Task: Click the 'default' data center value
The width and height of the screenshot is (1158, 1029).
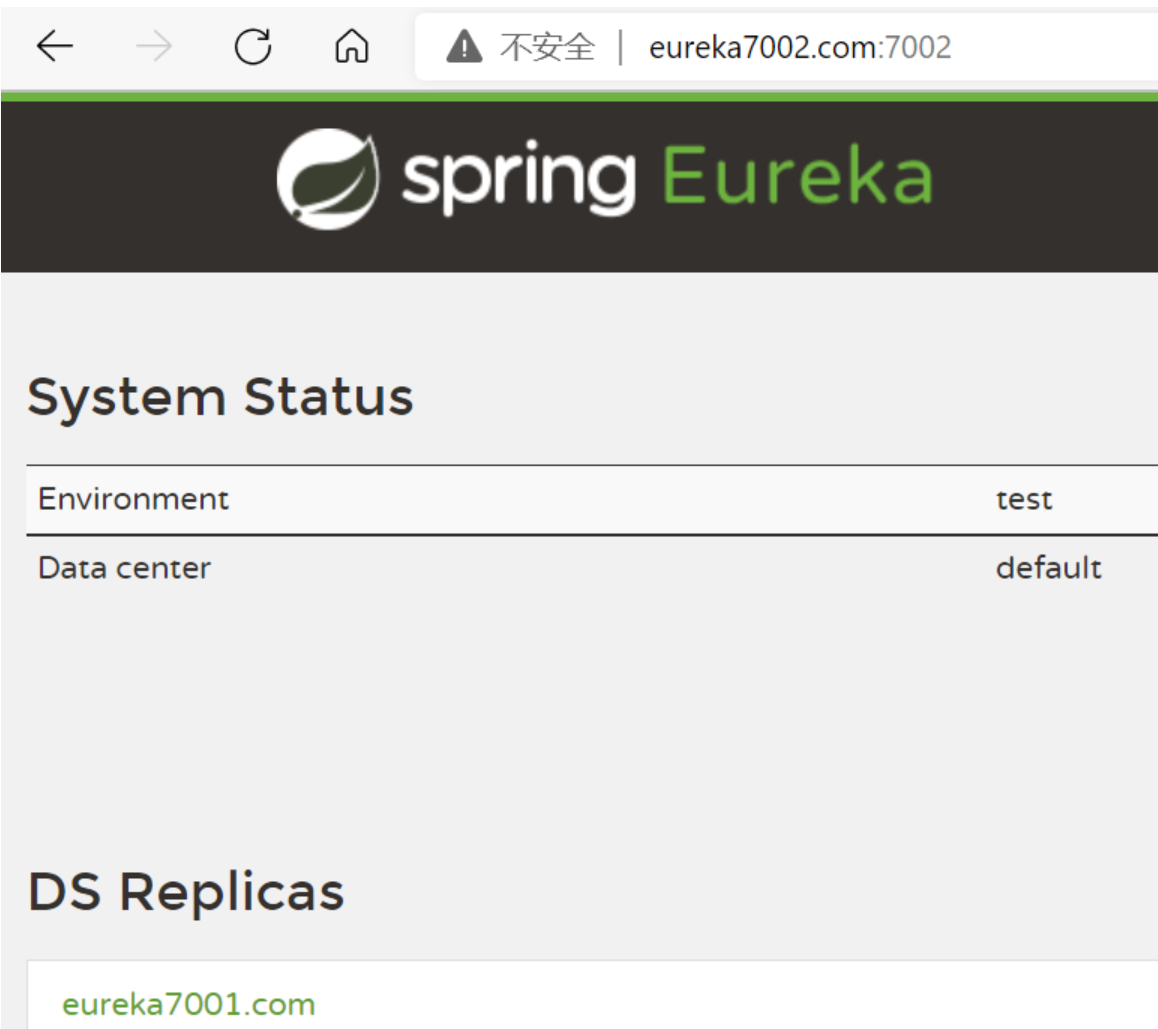Action: click(x=1049, y=568)
